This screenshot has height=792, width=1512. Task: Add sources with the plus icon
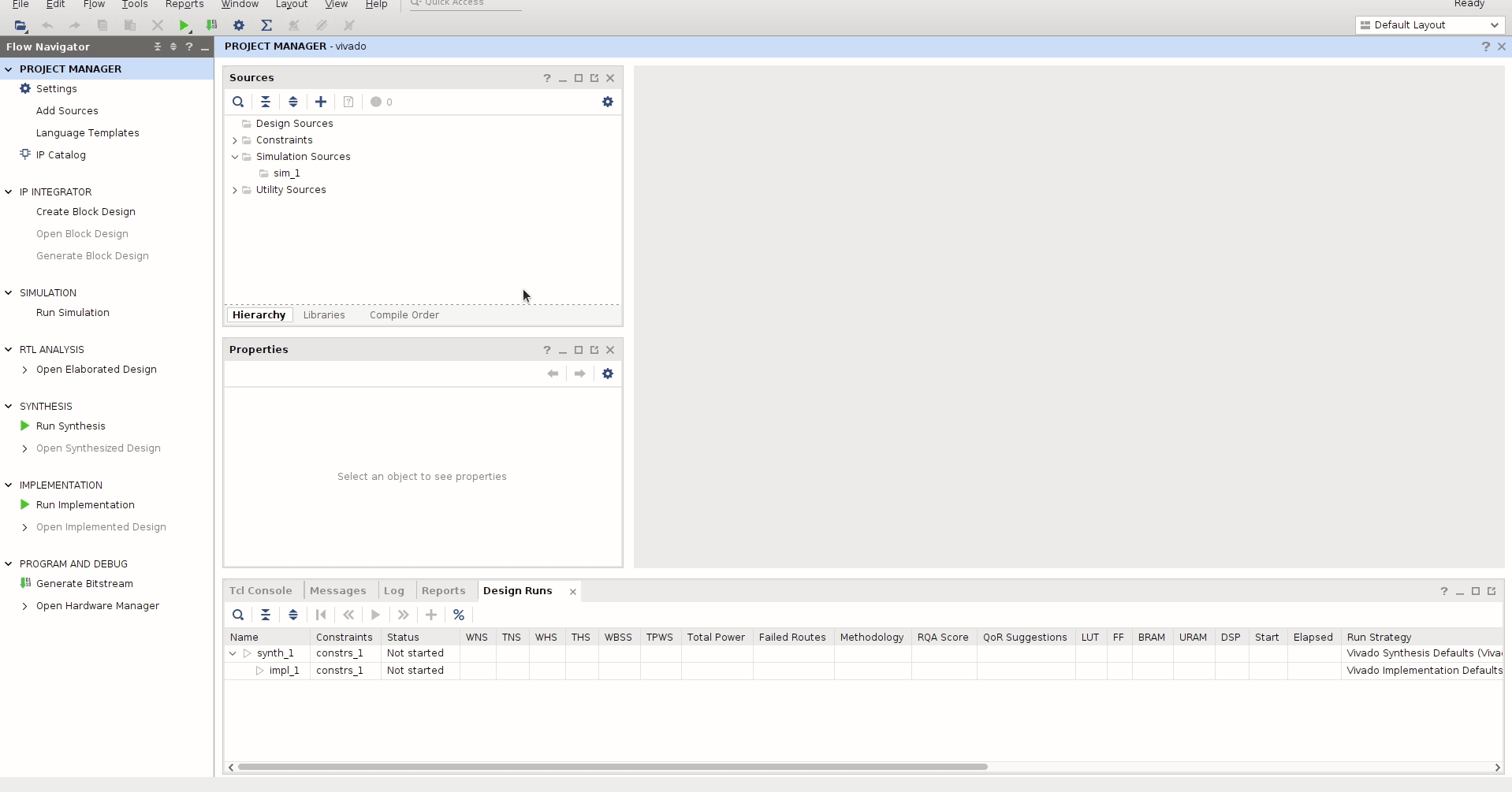tap(320, 102)
